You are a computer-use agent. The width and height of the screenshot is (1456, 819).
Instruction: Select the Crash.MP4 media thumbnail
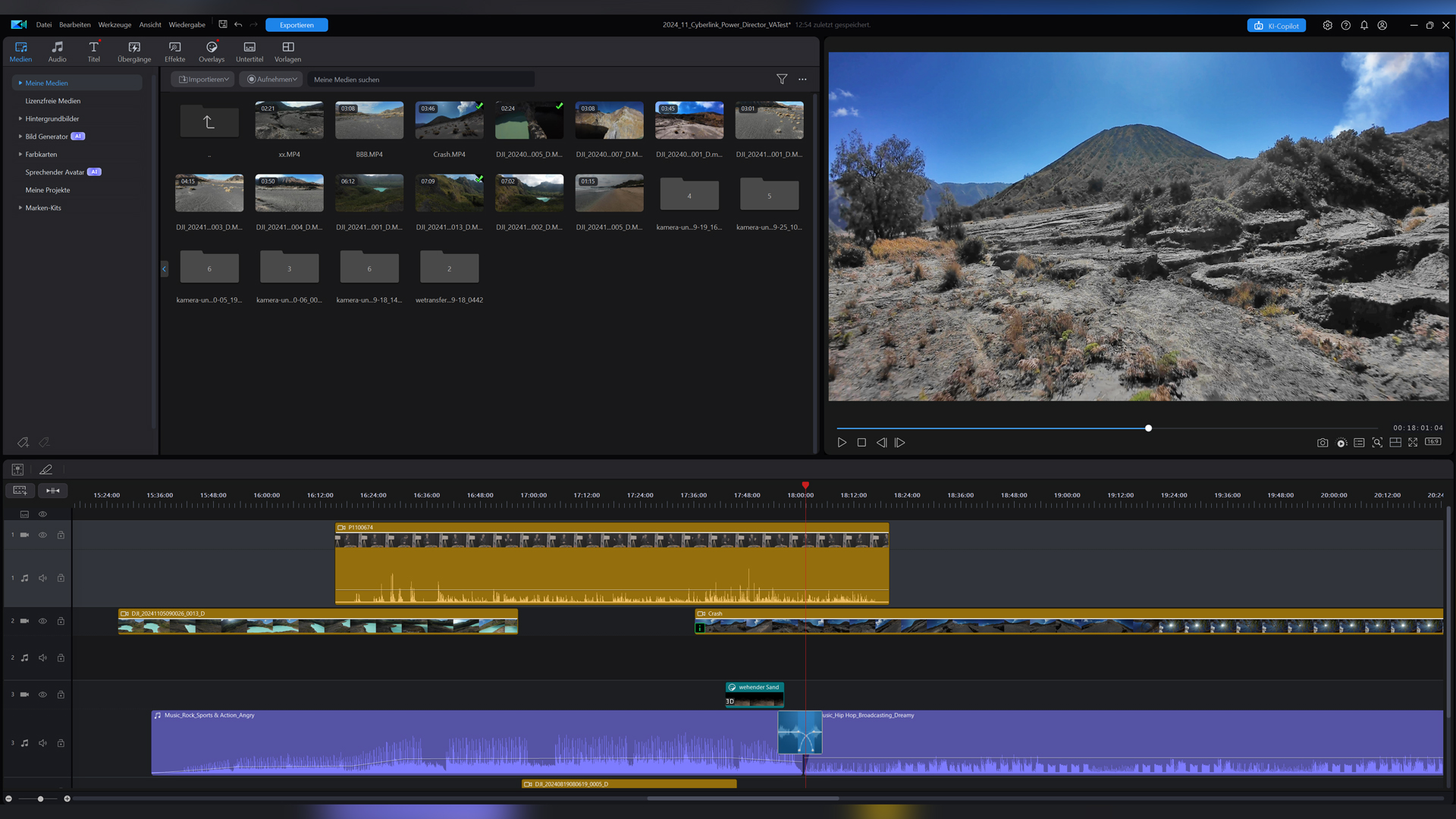point(449,121)
